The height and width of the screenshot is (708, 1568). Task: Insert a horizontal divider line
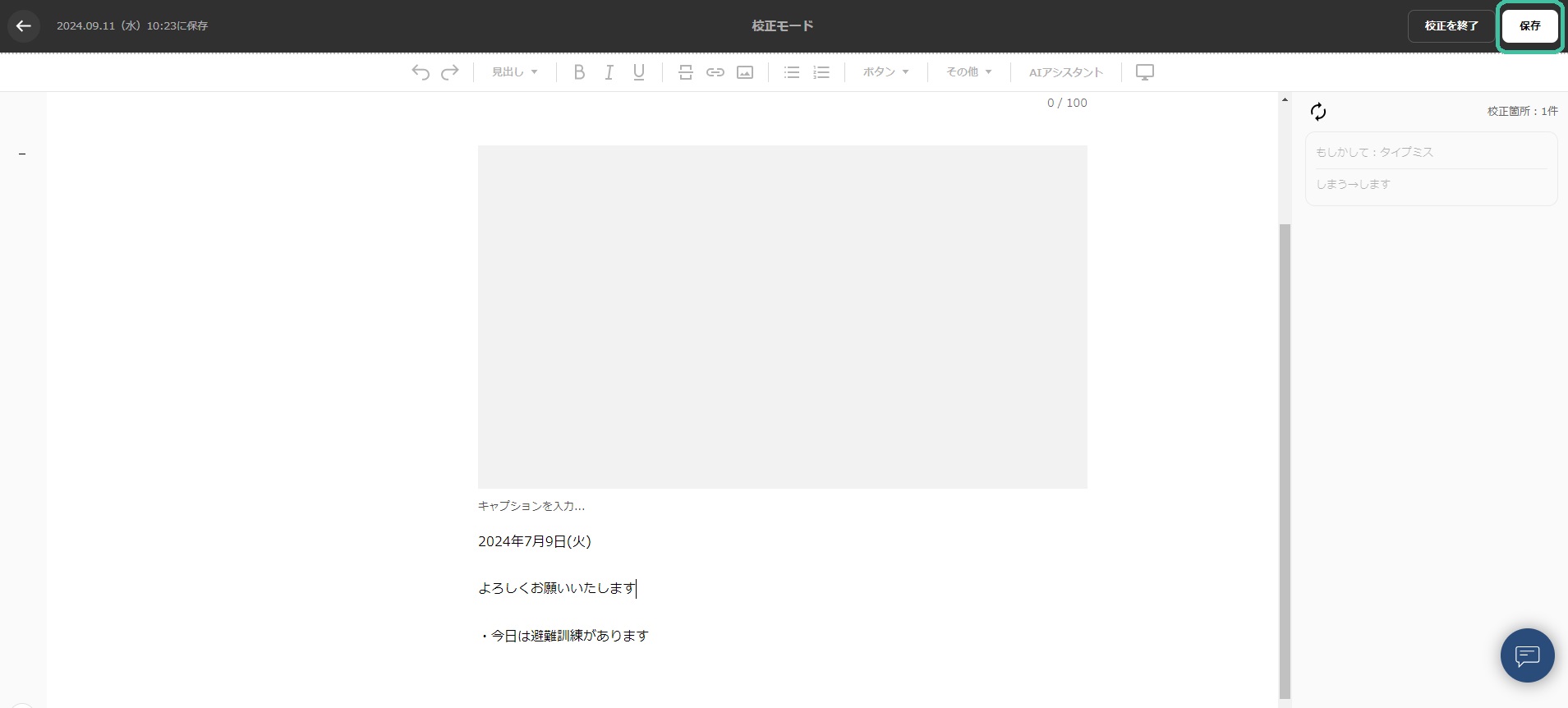pyautogui.click(x=686, y=72)
